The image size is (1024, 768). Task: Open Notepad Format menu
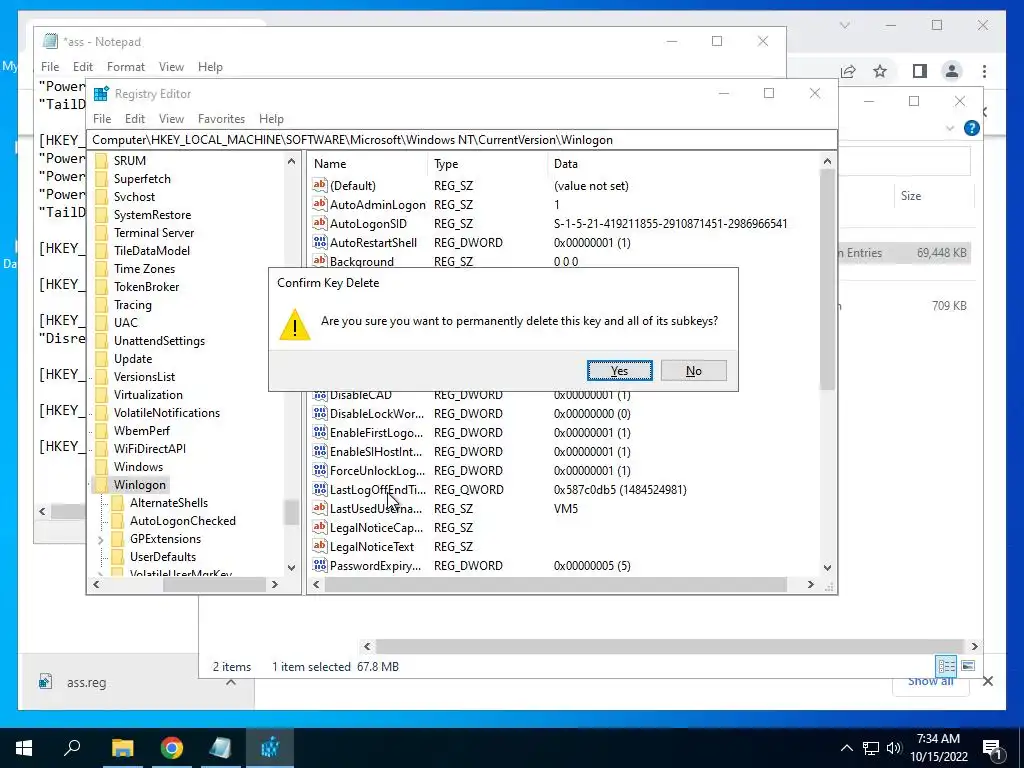[126, 67]
